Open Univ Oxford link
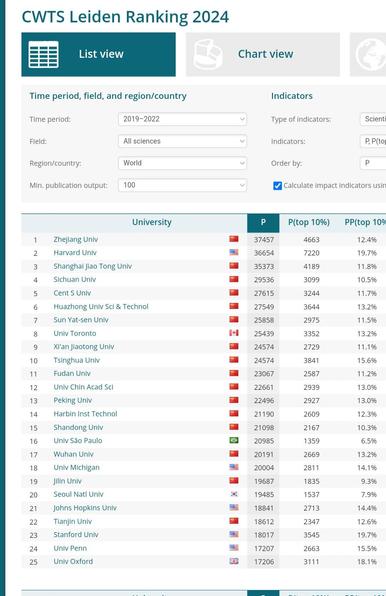 tap(73, 561)
